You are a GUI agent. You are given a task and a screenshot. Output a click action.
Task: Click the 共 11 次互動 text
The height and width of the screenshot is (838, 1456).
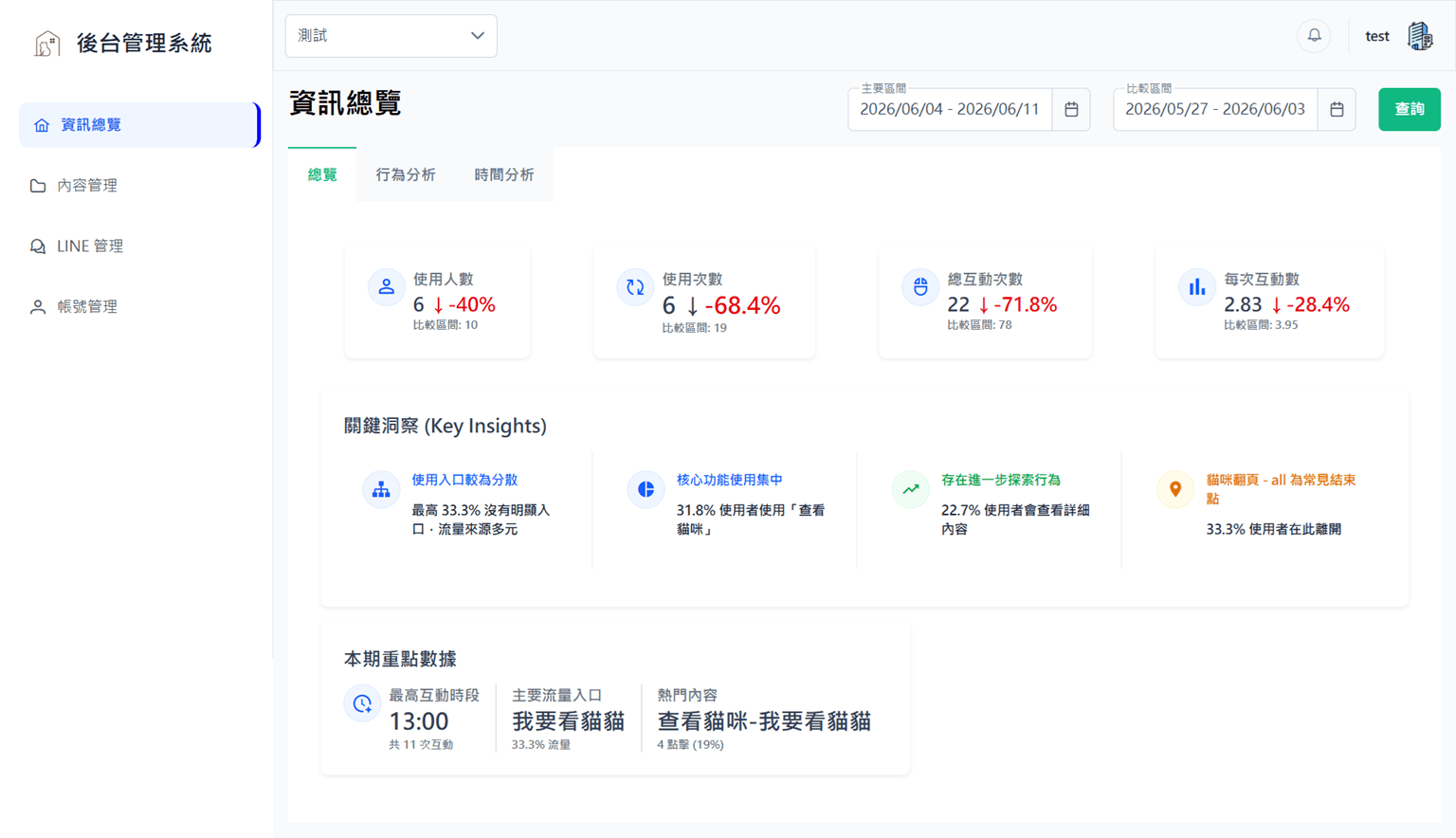pyautogui.click(x=421, y=745)
